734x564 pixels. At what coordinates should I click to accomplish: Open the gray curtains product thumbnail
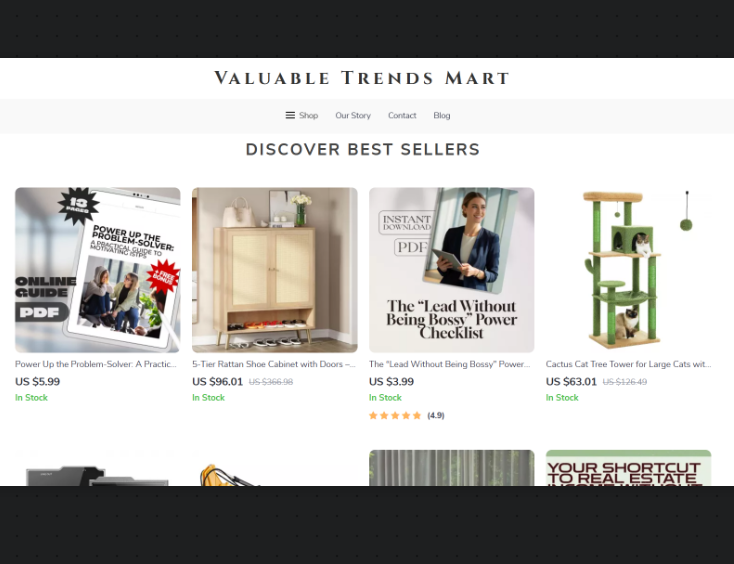(452, 468)
